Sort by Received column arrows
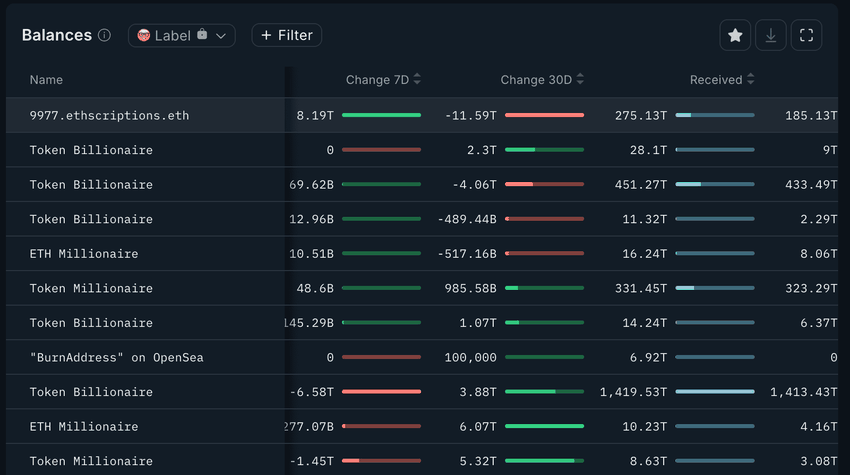 tap(751, 80)
